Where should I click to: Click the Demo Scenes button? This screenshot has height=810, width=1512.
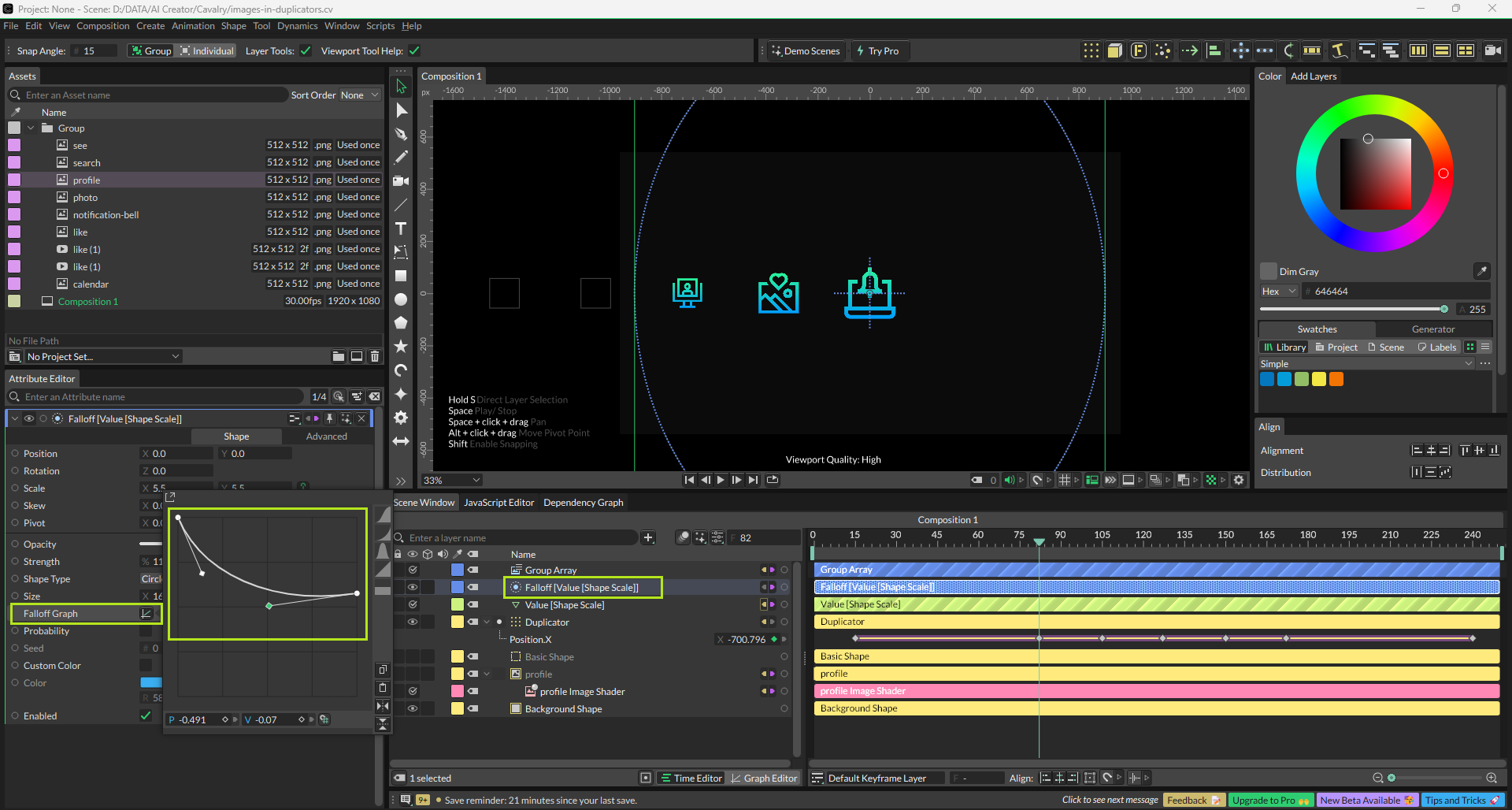coord(806,51)
